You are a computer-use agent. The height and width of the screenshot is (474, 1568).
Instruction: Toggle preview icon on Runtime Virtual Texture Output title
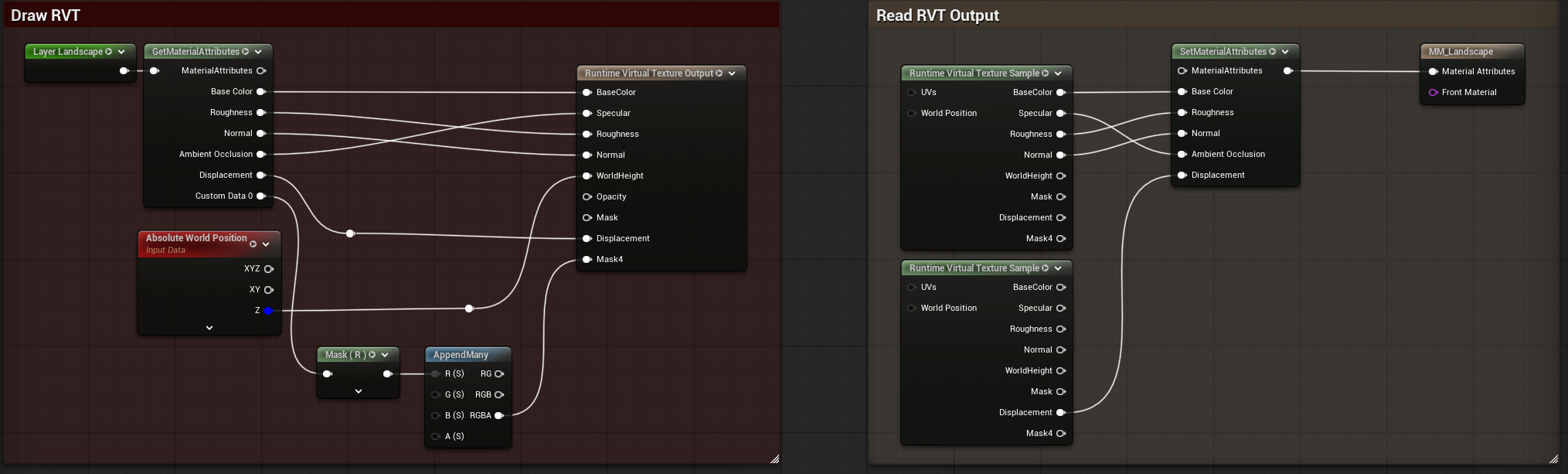click(719, 73)
